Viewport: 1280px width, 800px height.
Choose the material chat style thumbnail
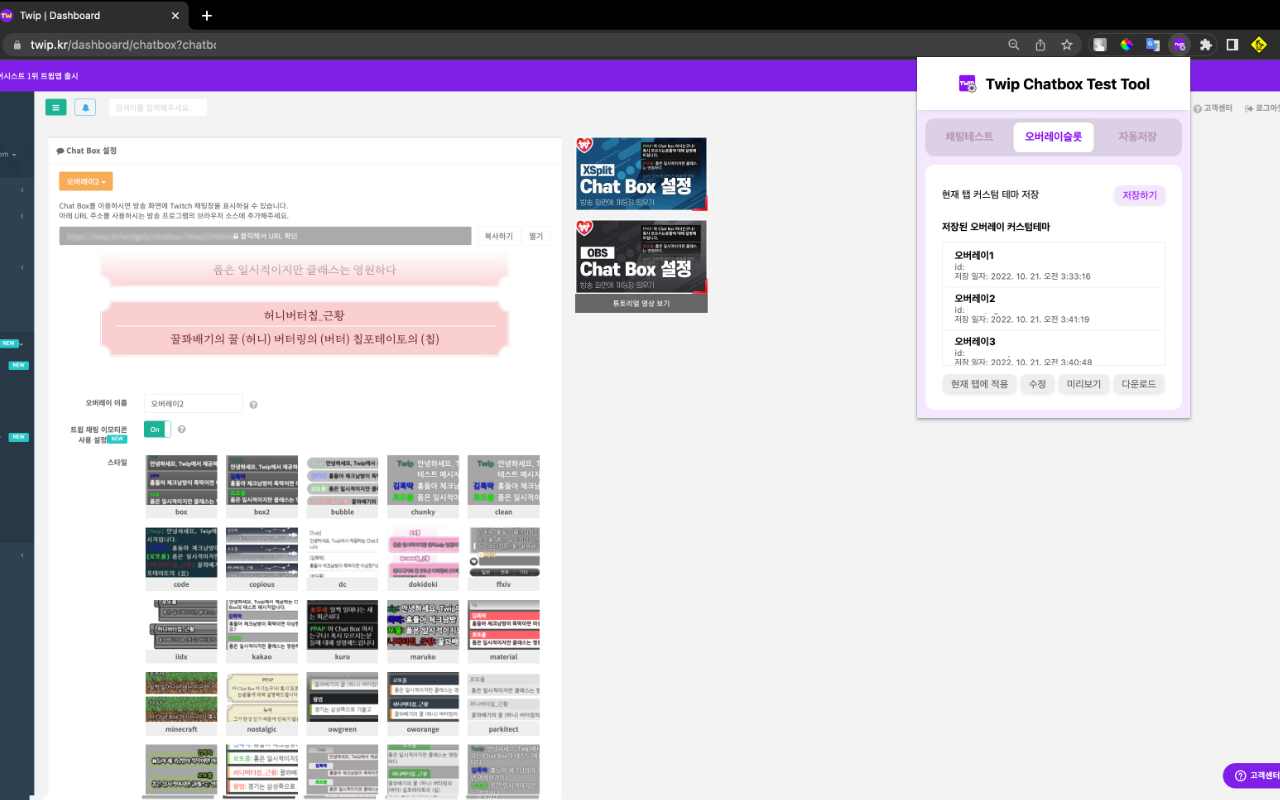(x=503, y=631)
